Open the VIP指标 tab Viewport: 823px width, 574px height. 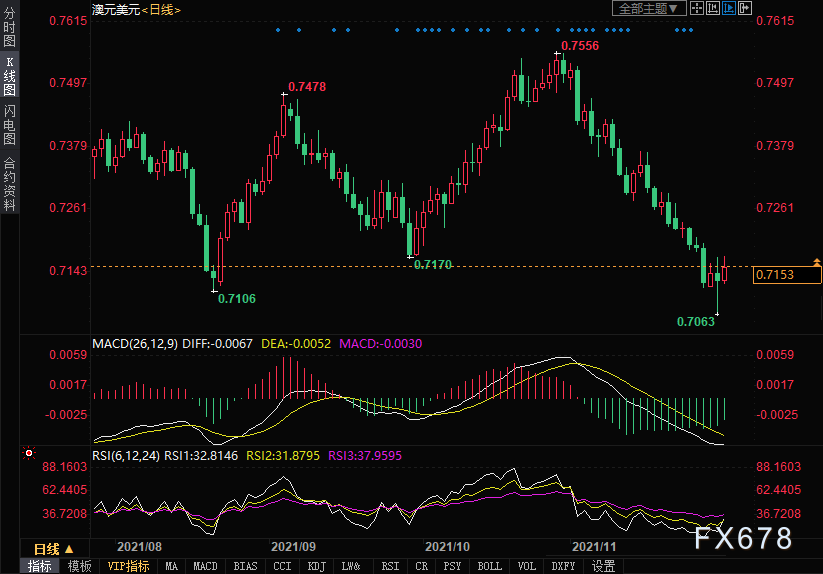click(128, 566)
